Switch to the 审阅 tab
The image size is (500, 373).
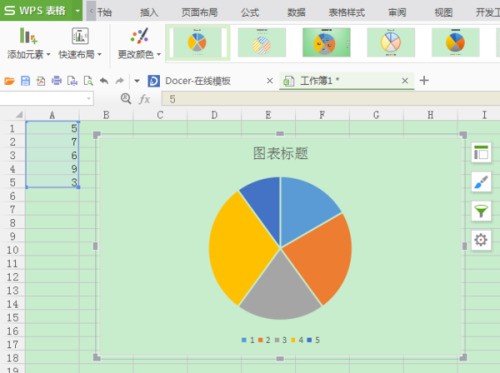[397, 13]
